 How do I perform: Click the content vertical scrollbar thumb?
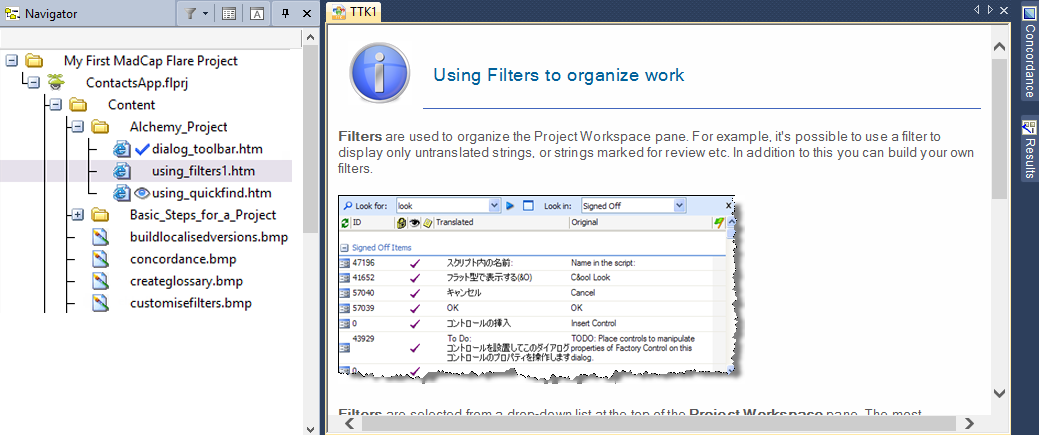click(x=999, y=129)
